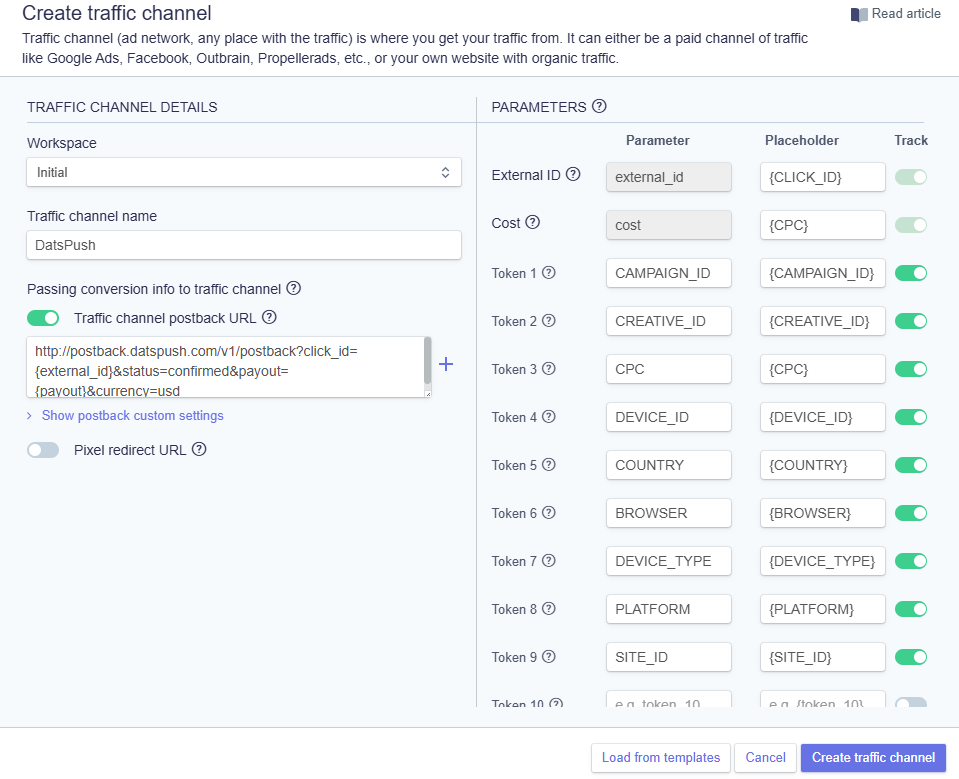Disable the Traffic channel postback URL toggle

pos(43,318)
